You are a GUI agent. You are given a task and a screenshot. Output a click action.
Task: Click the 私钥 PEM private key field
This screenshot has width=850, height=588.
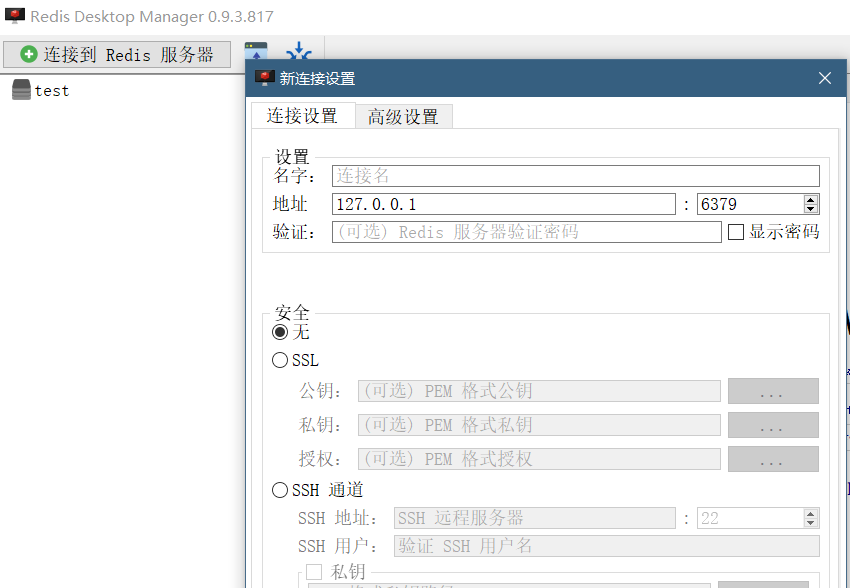coord(539,425)
